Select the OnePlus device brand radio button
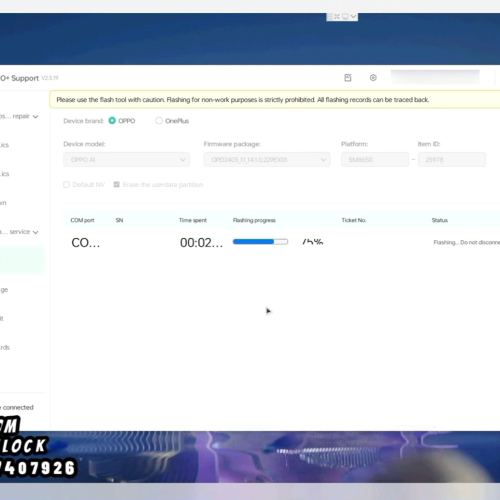 tap(159, 121)
